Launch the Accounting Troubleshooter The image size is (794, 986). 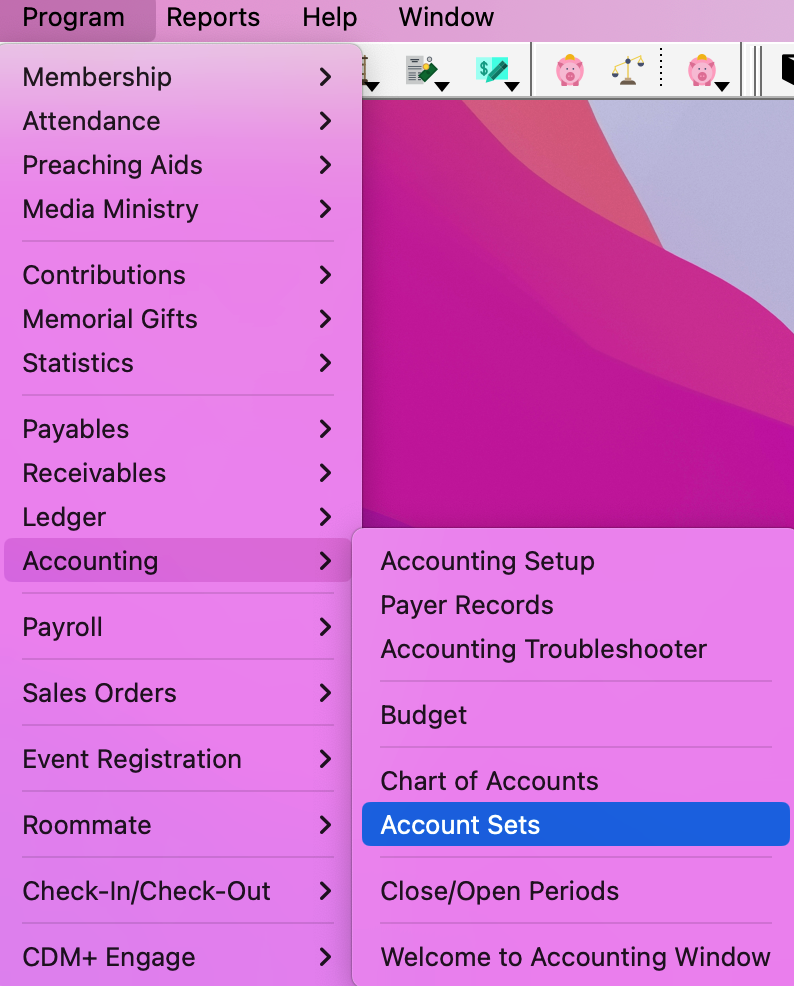[544, 649]
